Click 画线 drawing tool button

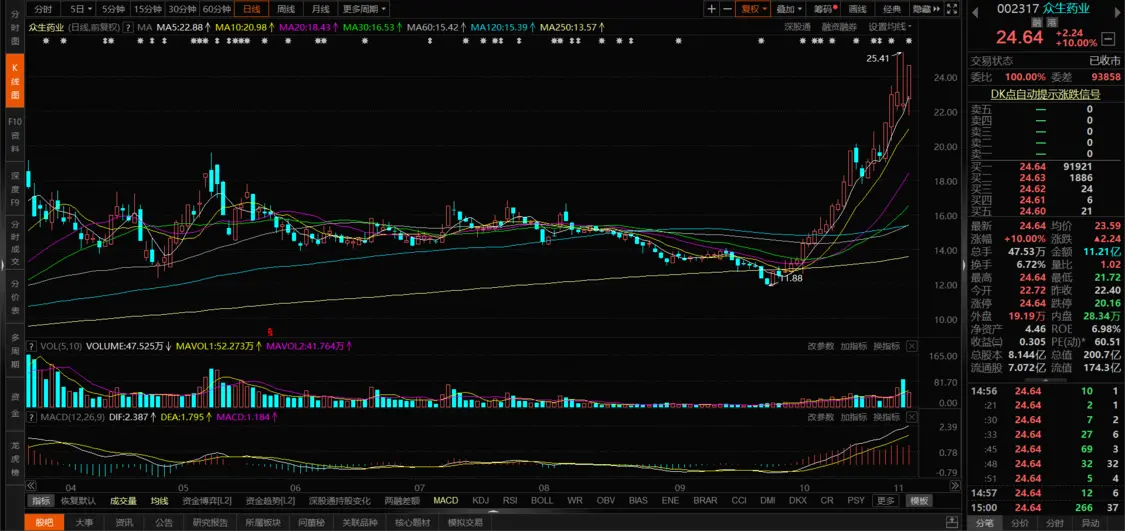tap(858, 9)
